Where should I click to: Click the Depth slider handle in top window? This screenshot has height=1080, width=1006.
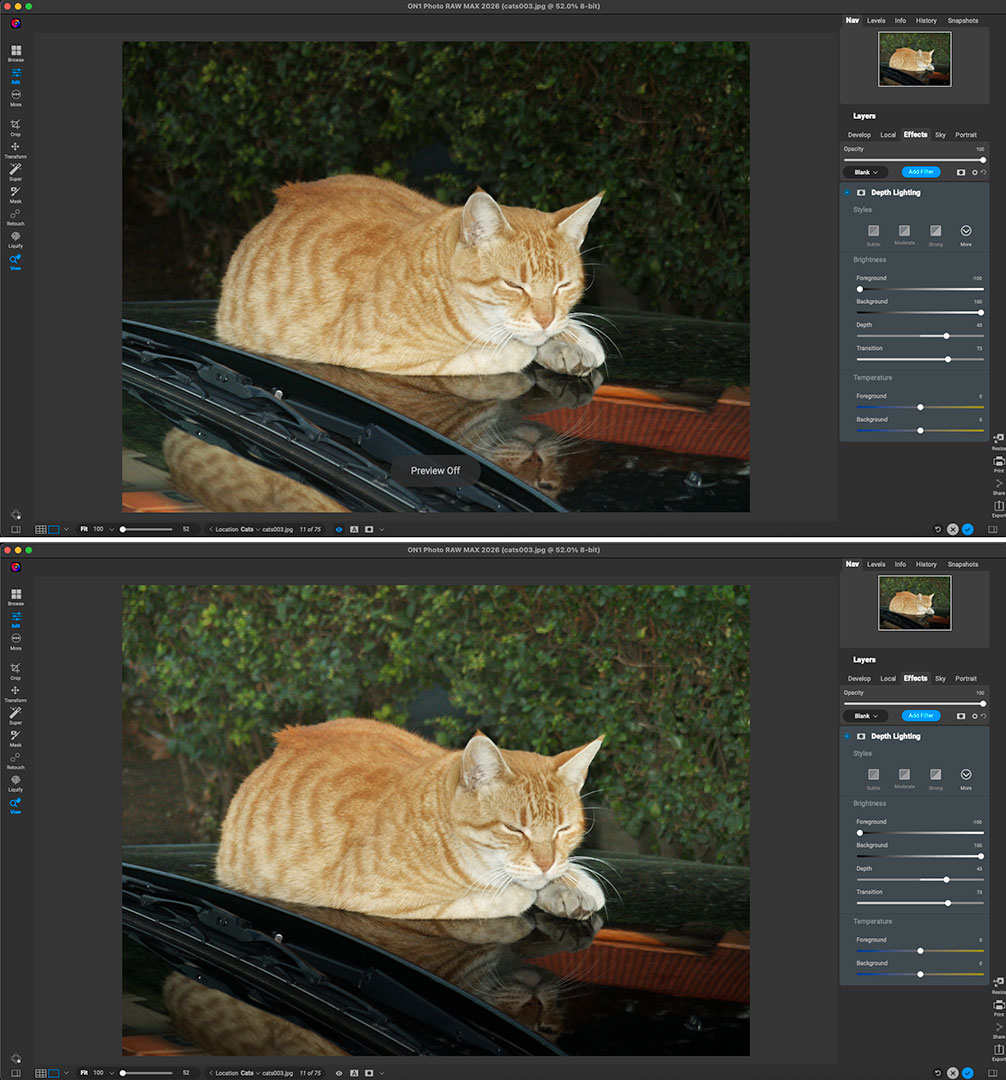pyautogui.click(x=946, y=336)
